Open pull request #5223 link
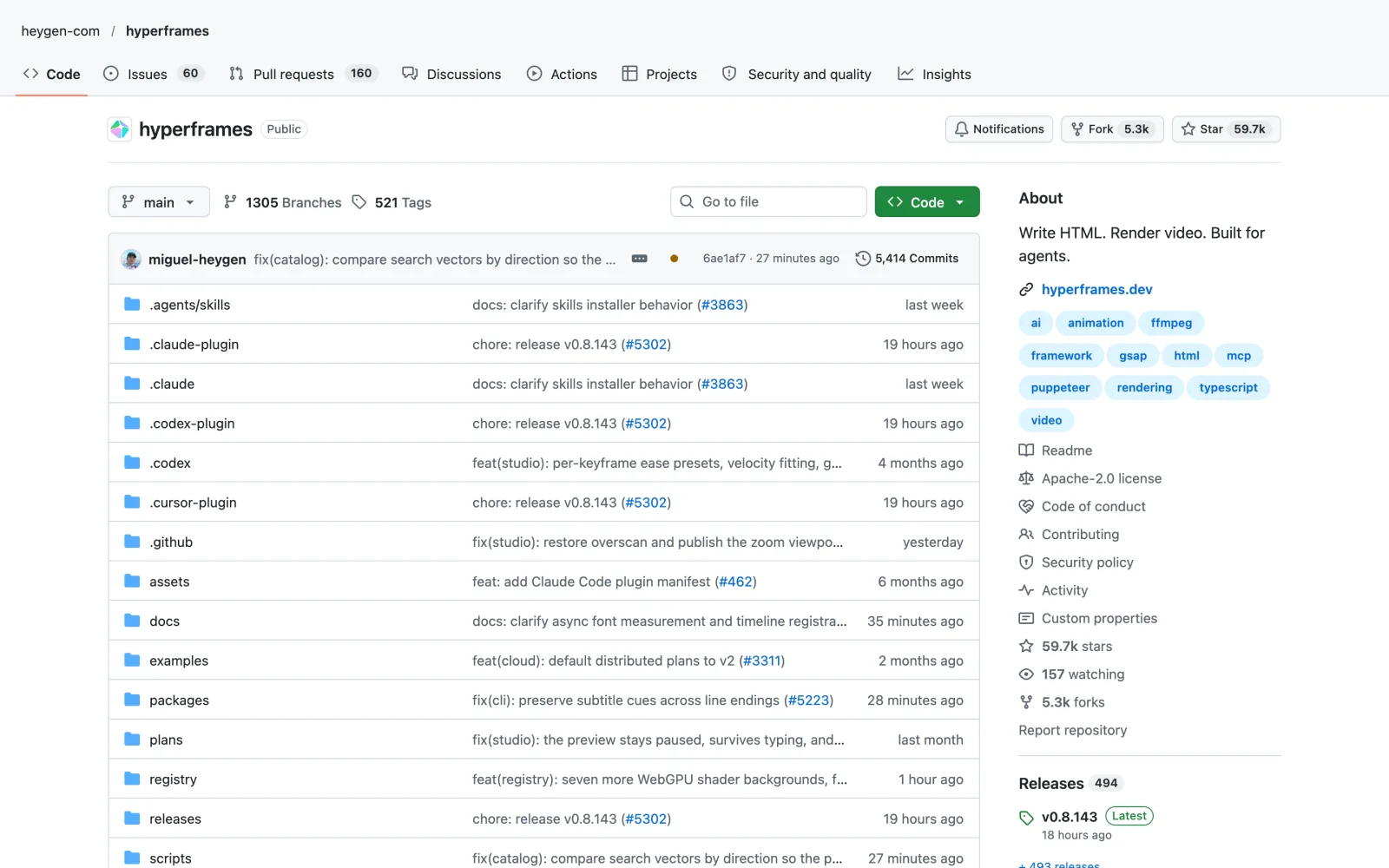The image size is (1389, 868). (x=808, y=700)
